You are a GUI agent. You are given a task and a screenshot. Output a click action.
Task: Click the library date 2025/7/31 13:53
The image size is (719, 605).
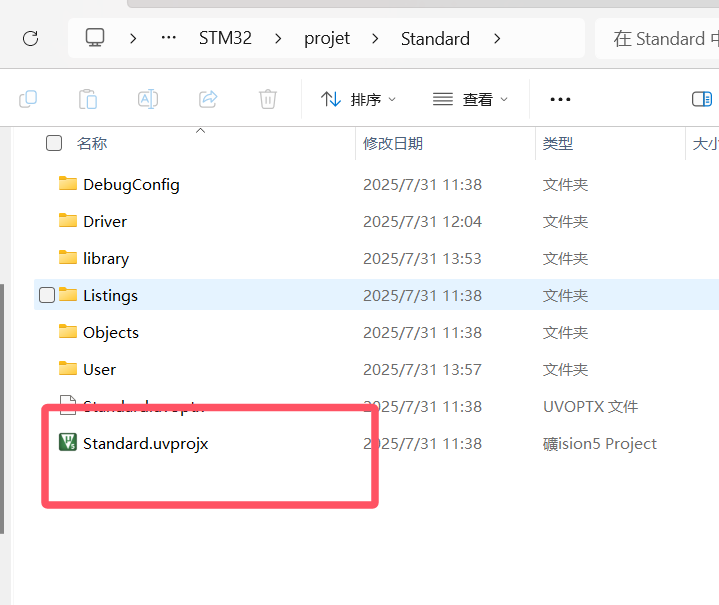tap(422, 259)
